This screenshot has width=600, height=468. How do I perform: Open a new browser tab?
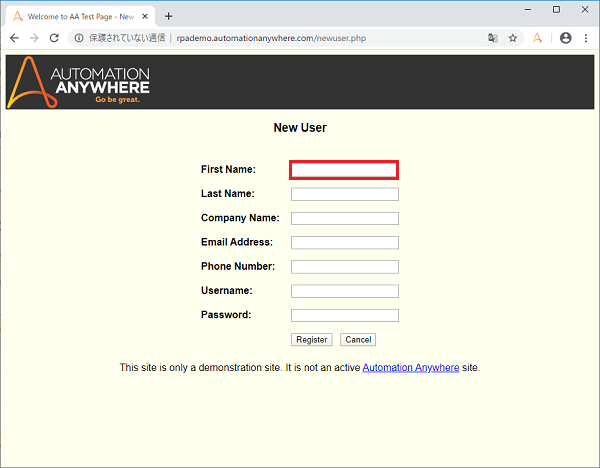click(x=168, y=16)
